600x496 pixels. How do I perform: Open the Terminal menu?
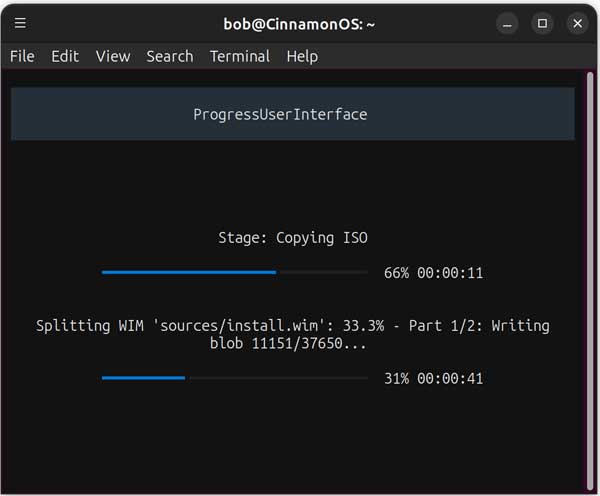(x=240, y=56)
